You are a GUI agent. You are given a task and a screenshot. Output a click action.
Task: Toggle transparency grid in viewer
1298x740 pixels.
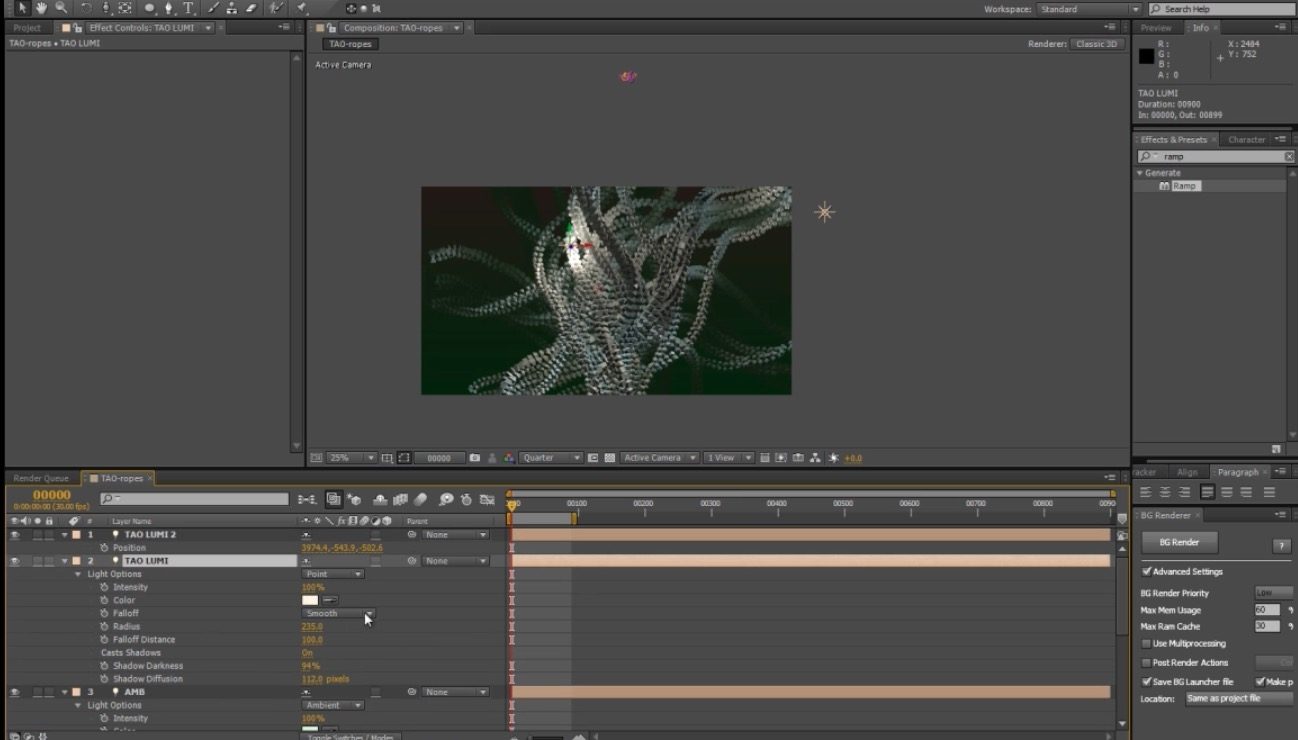(609, 458)
